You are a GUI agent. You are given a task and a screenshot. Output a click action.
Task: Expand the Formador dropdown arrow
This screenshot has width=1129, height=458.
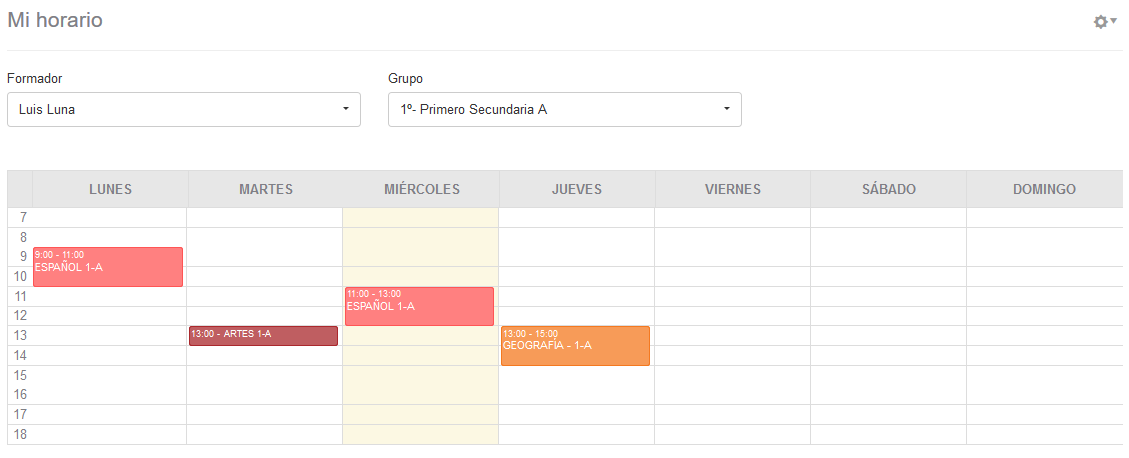[345, 109]
